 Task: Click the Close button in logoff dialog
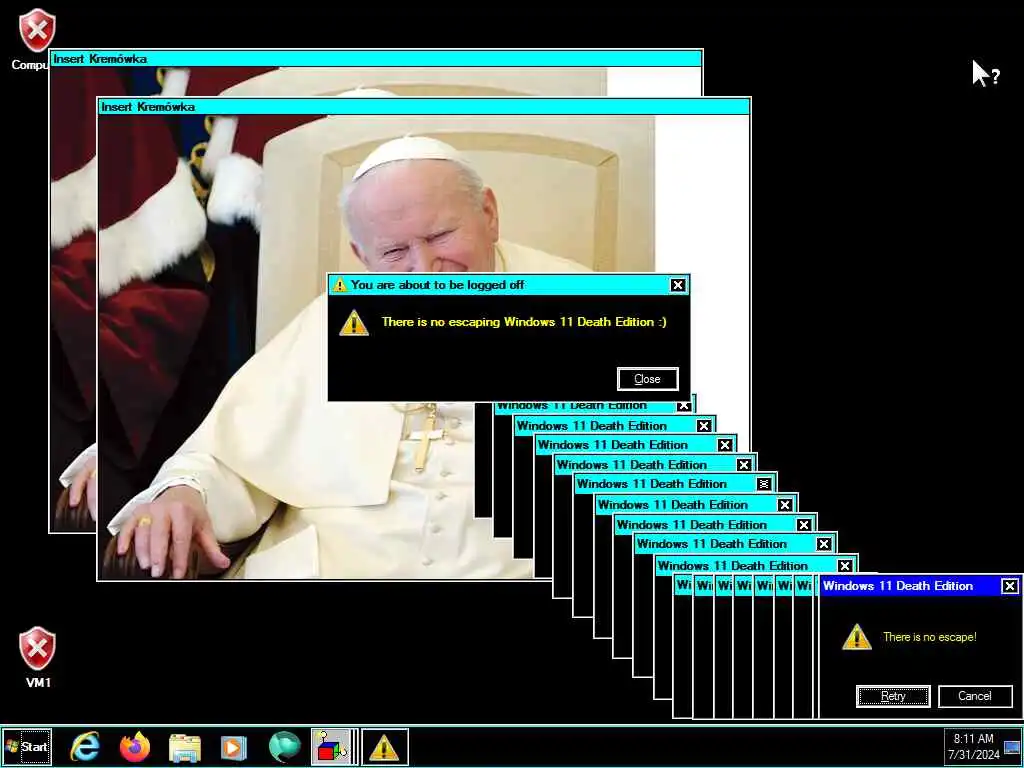pyautogui.click(x=647, y=379)
